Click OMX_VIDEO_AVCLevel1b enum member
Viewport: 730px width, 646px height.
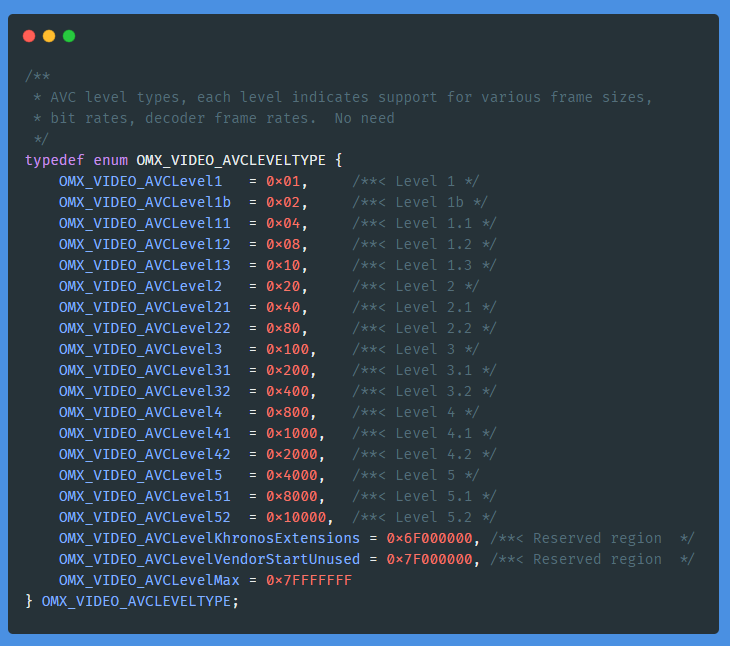[144, 202]
